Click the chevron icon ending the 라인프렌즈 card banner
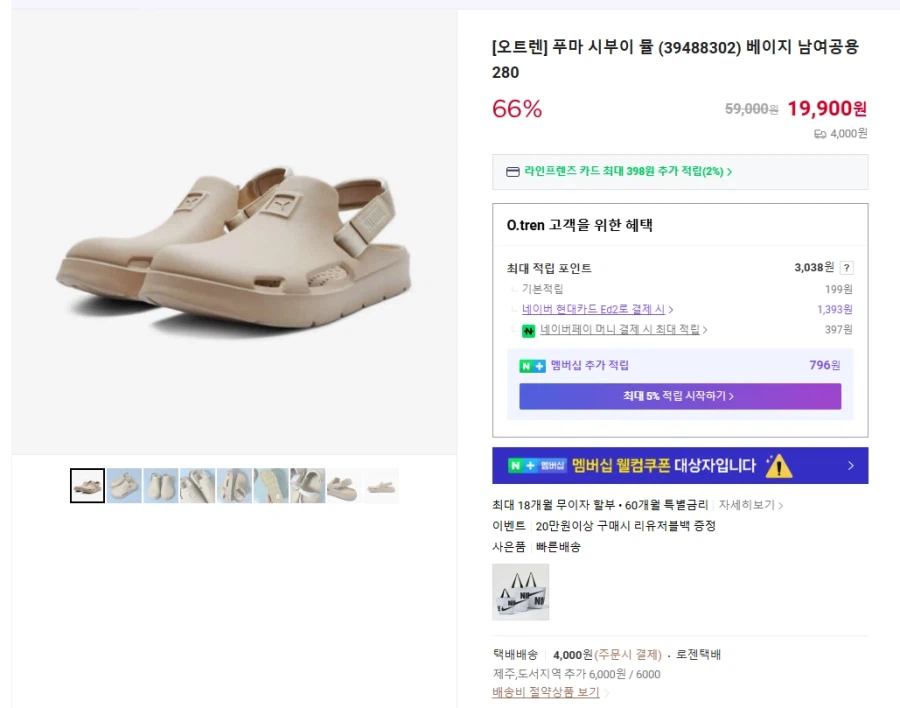 coord(731,172)
